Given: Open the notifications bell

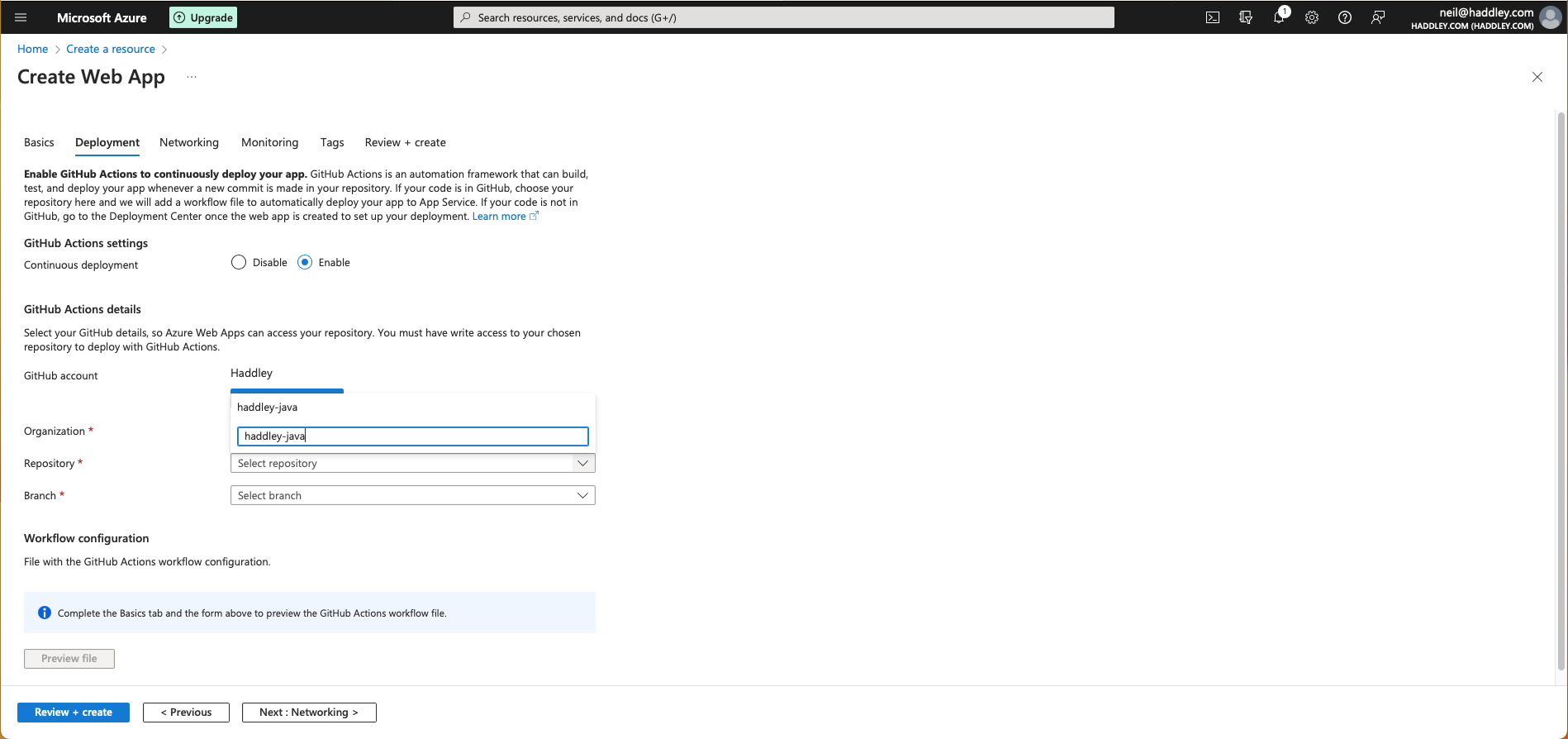Looking at the screenshot, I should click(1279, 17).
